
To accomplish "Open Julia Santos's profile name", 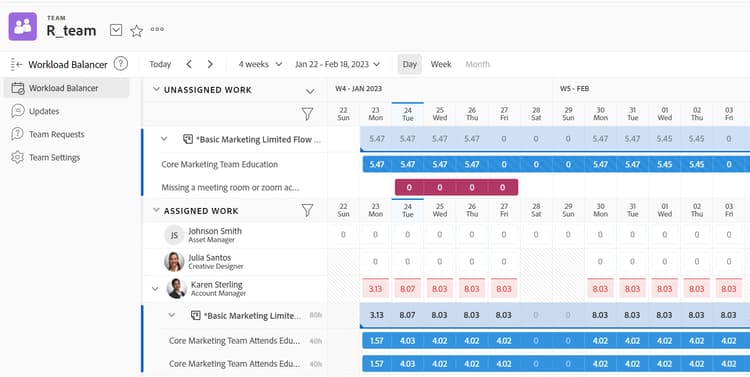I will pyautogui.click(x=210, y=258).
